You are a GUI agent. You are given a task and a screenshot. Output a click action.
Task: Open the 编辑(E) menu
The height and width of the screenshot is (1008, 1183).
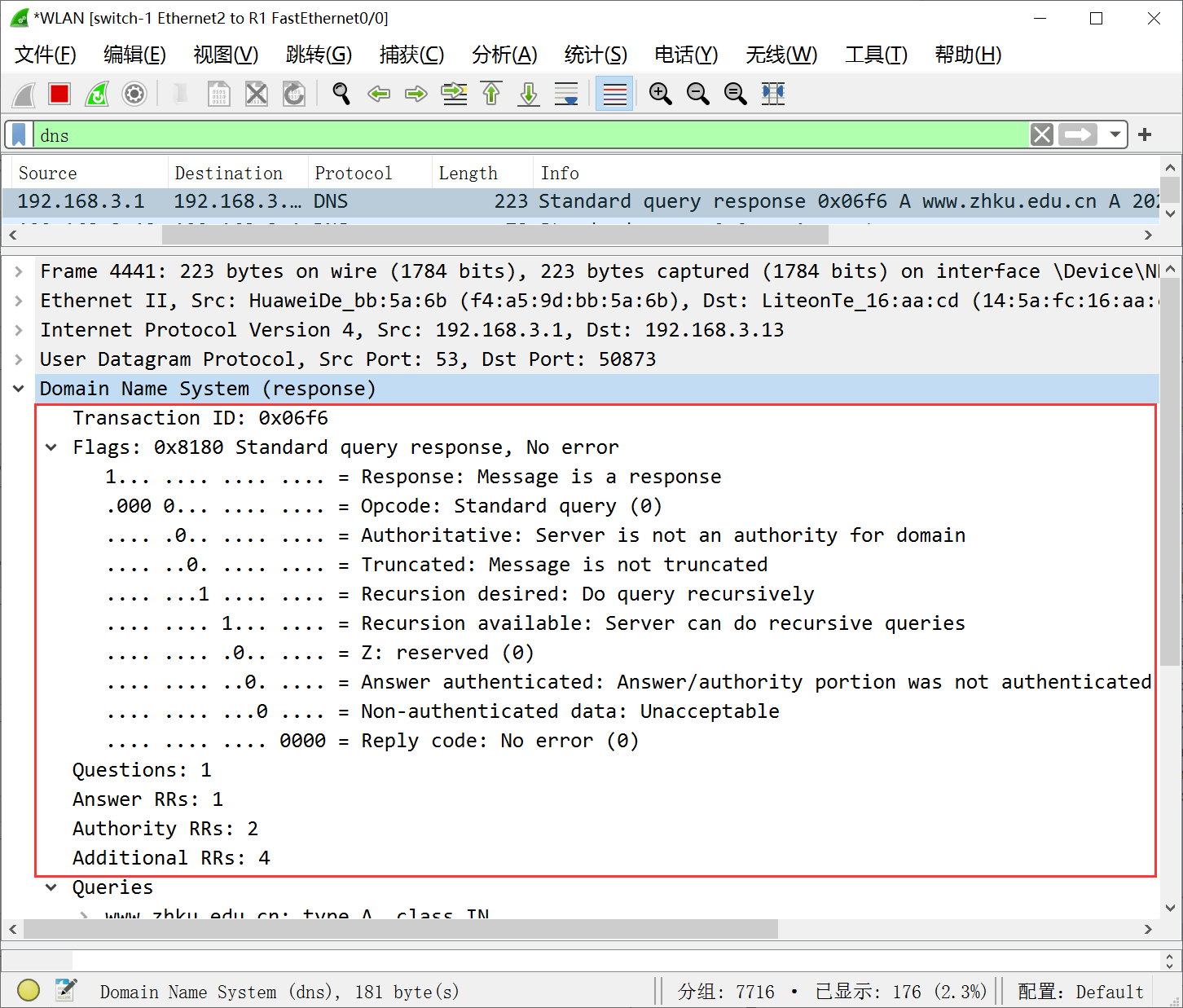click(x=135, y=55)
